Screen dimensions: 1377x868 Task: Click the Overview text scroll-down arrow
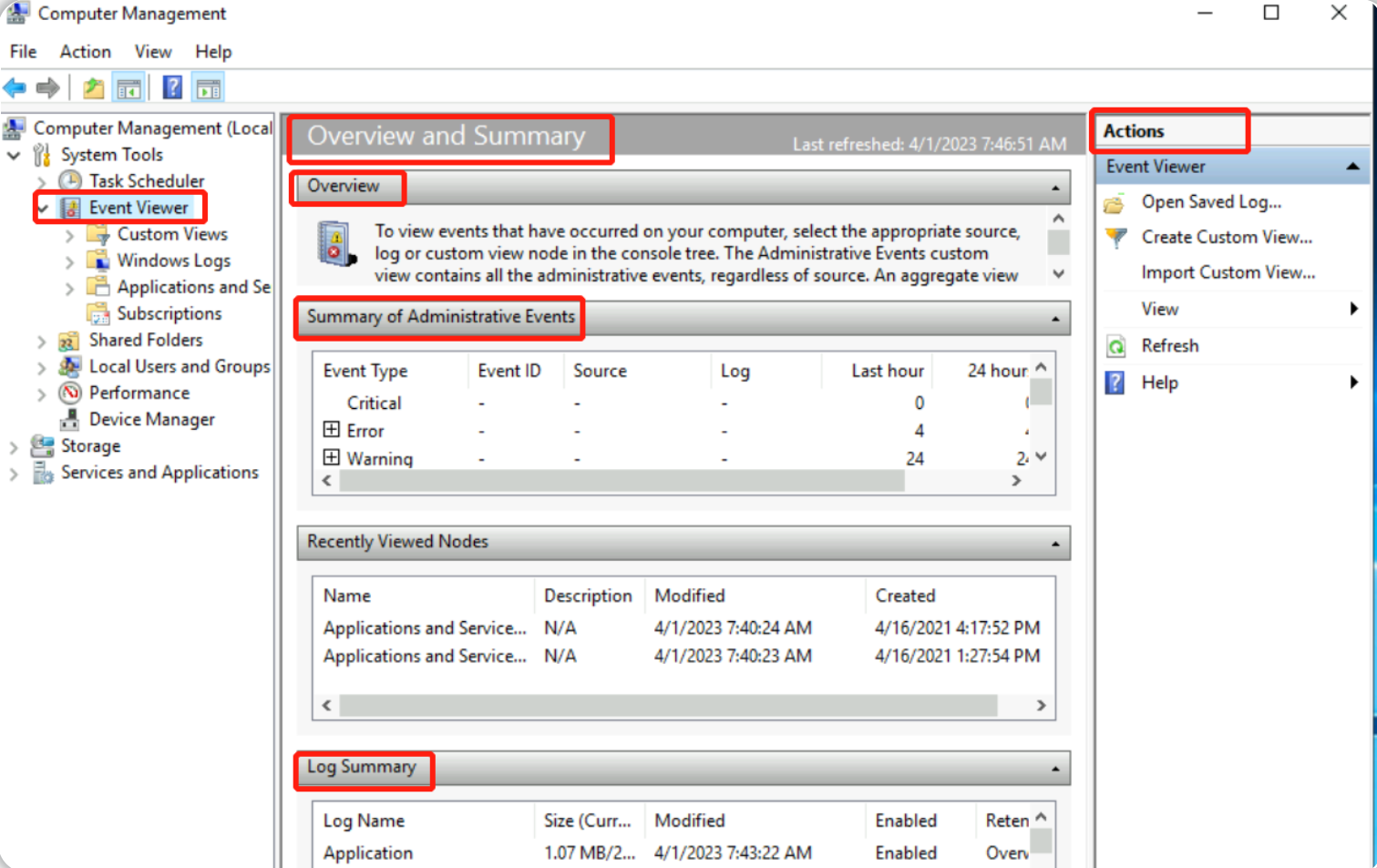coord(1058,273)
